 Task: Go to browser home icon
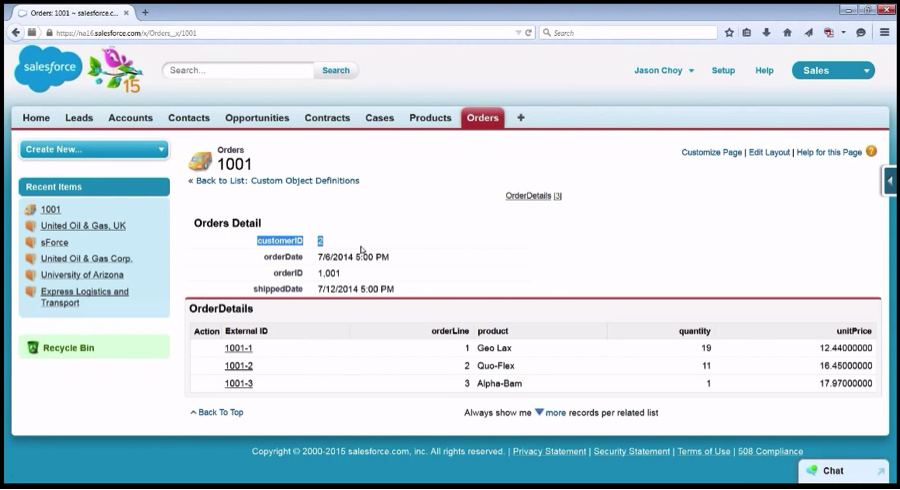788,33
